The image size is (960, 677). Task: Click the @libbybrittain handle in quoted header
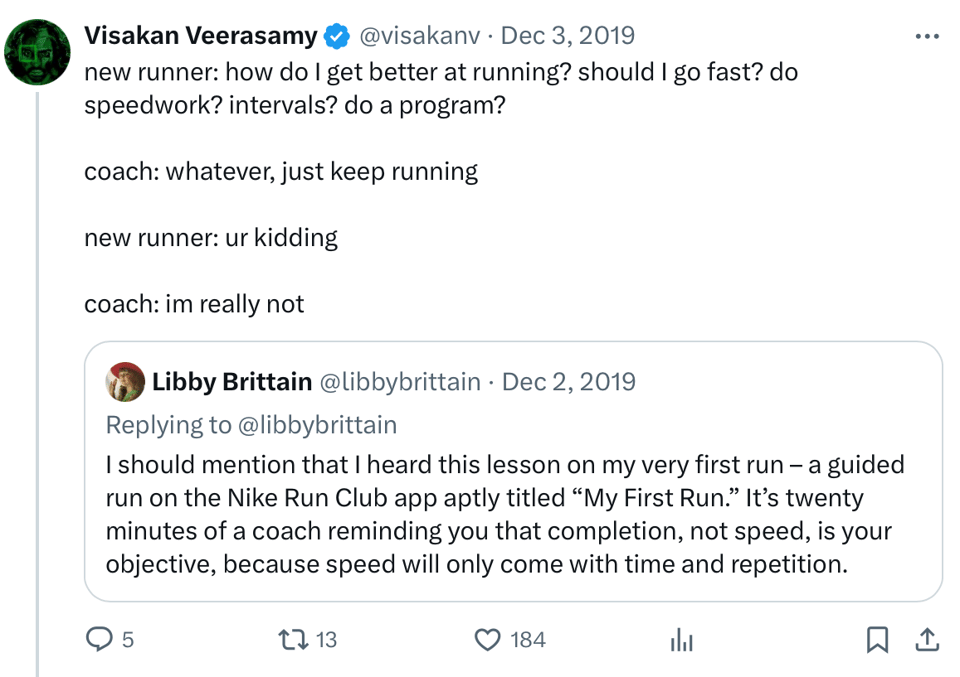[399, 381]
